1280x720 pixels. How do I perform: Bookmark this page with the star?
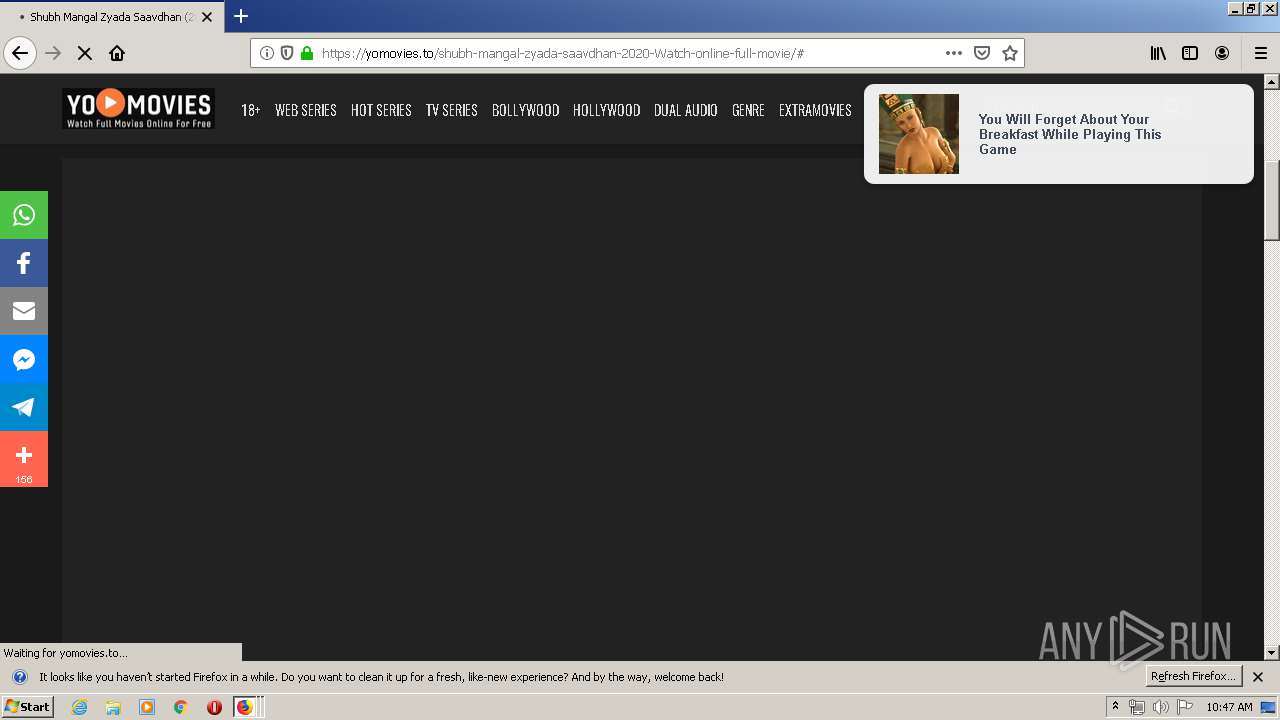pyautogui.click(x=1010, y=53)
